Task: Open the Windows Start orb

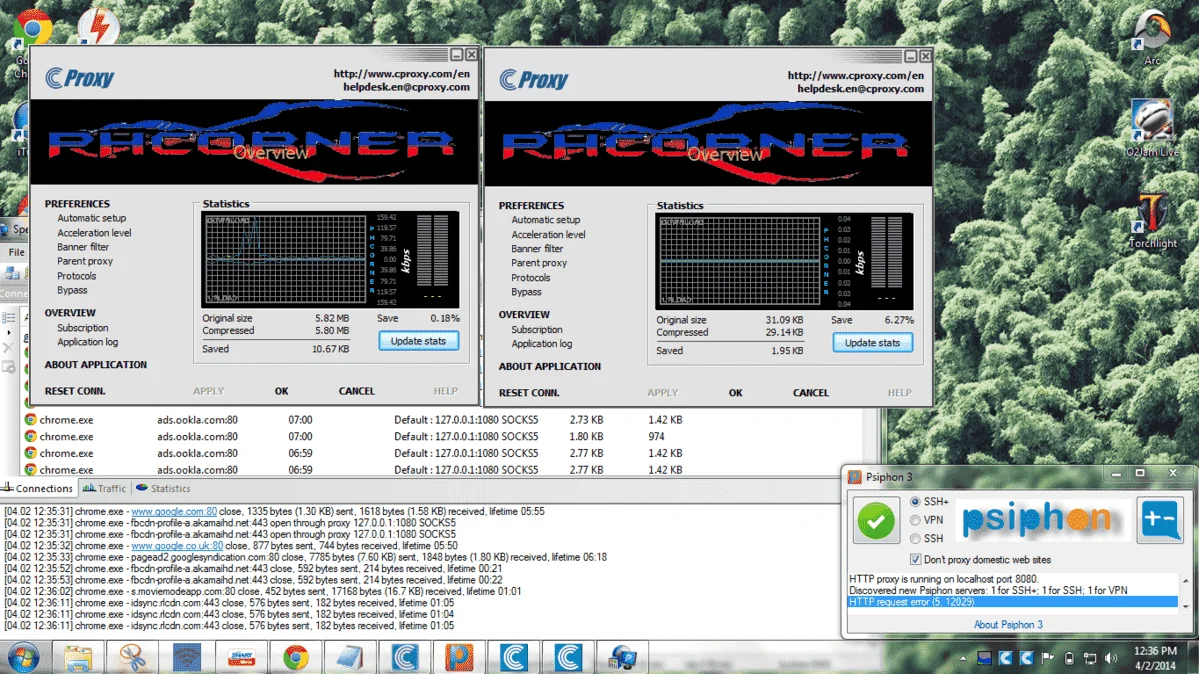Action: (x=24, y=658)
